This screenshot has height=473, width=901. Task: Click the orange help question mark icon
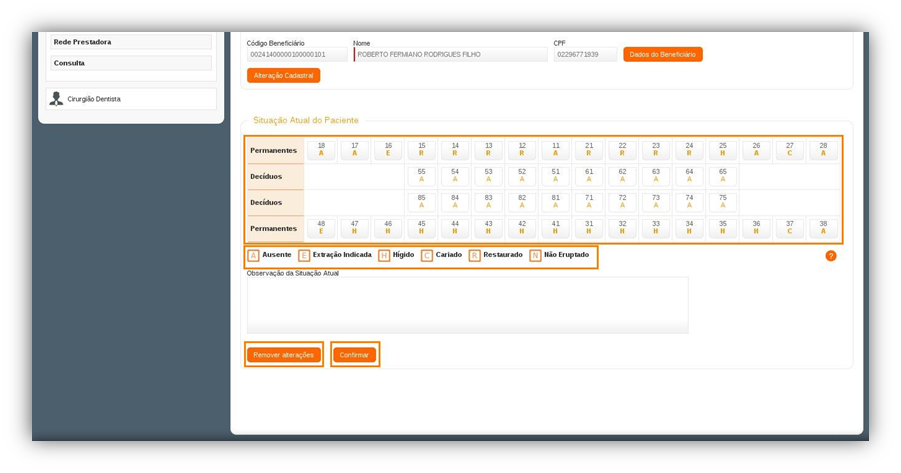[x=830, y=256]
